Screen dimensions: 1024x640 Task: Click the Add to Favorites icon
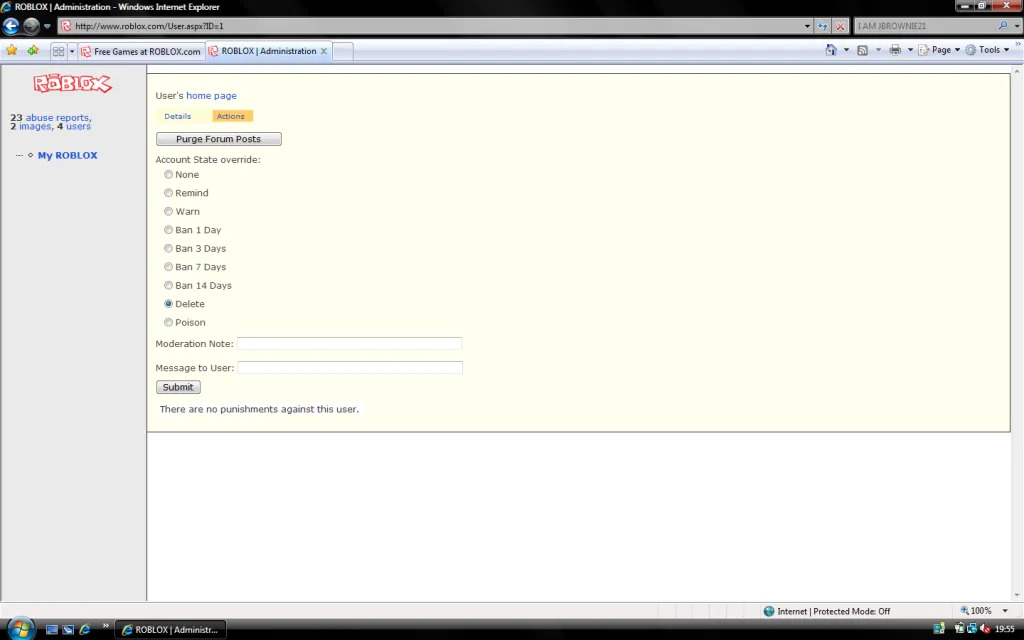point(33,50)
